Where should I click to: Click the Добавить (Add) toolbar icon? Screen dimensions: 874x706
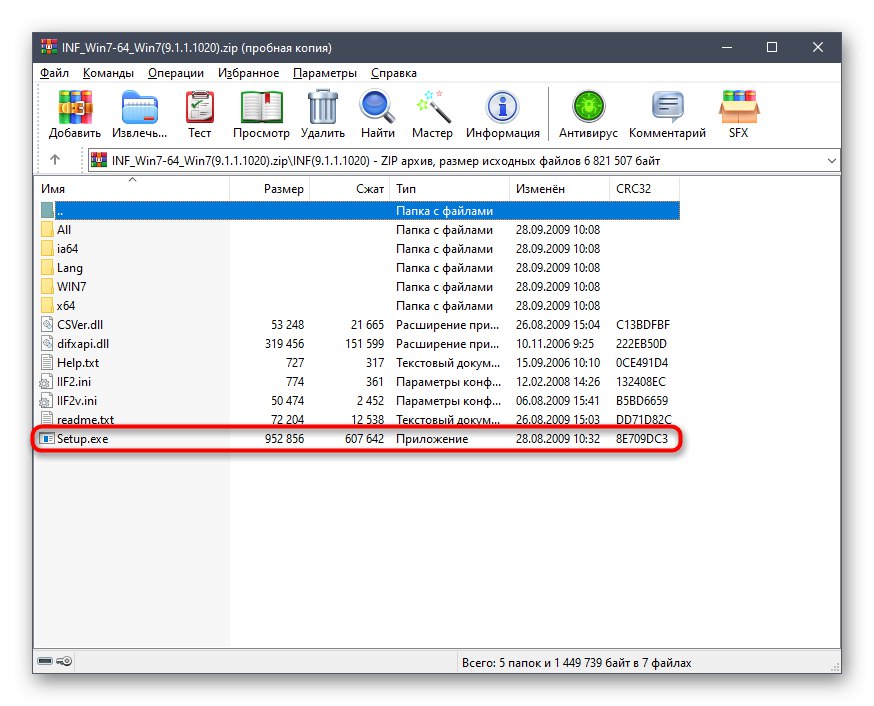tap(75, 106)
